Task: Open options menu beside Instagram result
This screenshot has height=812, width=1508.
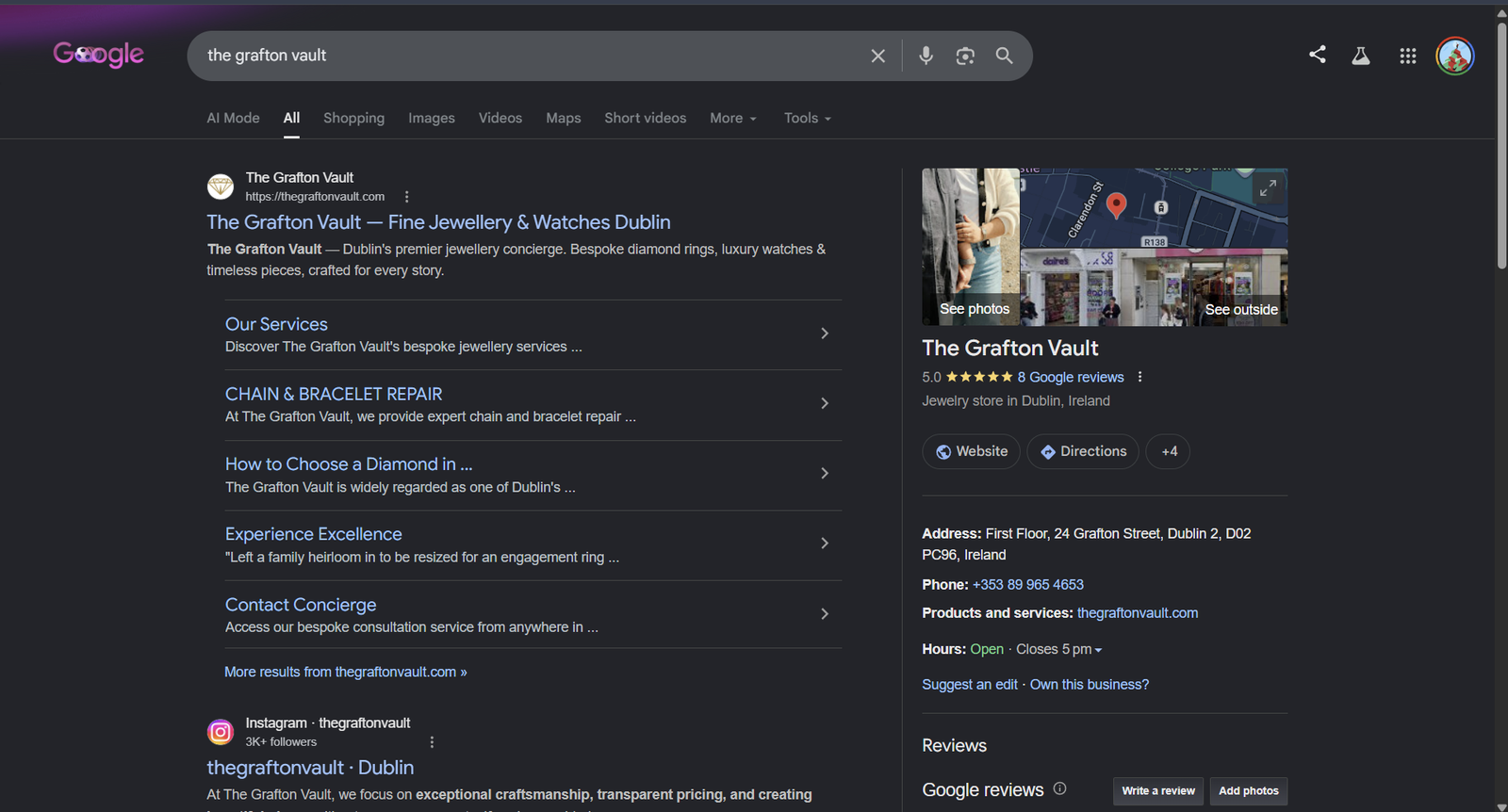Action: [x=432, y=742]
